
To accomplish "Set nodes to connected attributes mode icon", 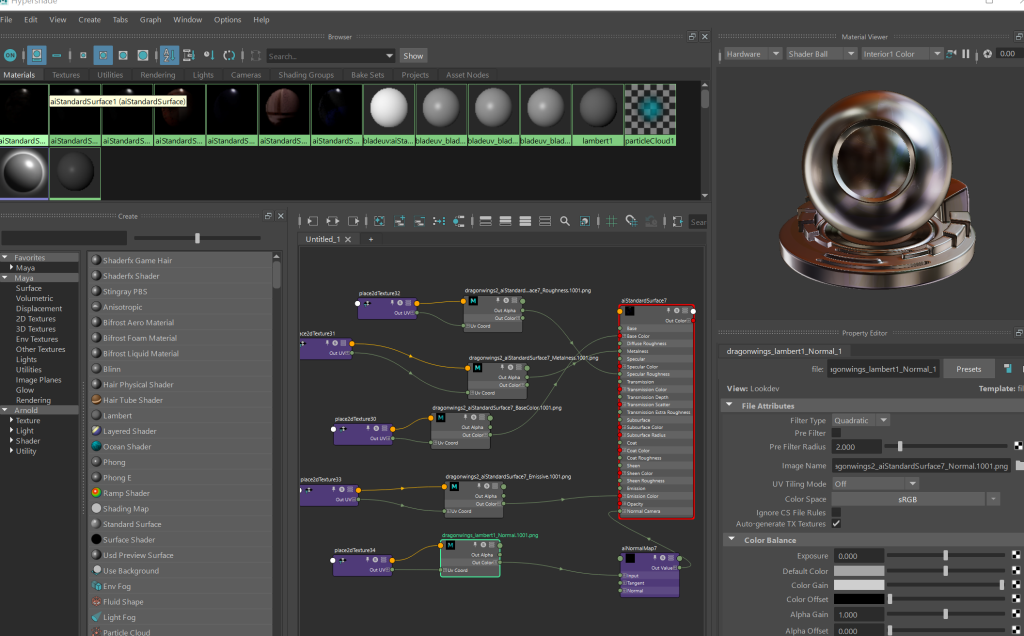I will (x=505, y=221).
